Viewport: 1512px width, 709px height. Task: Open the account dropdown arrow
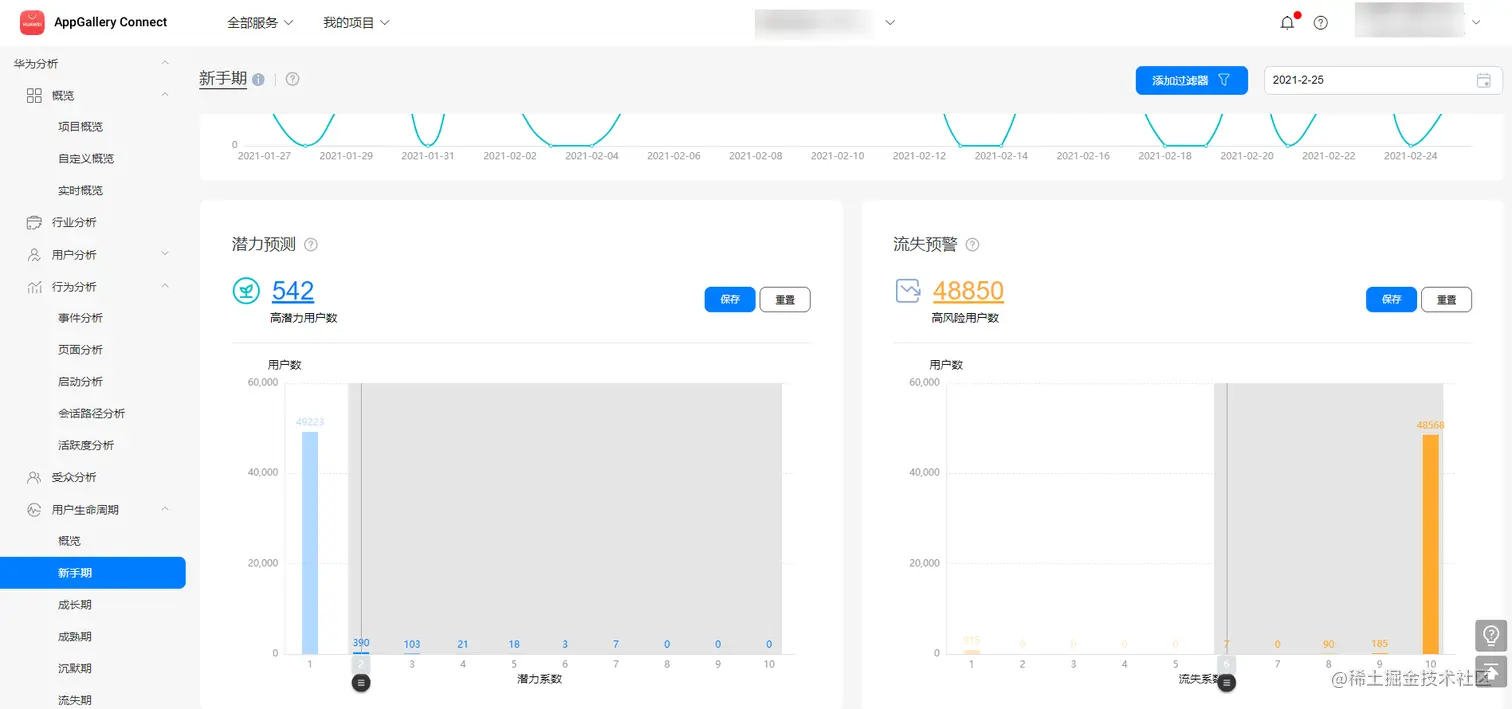[x=1476, y=22]
